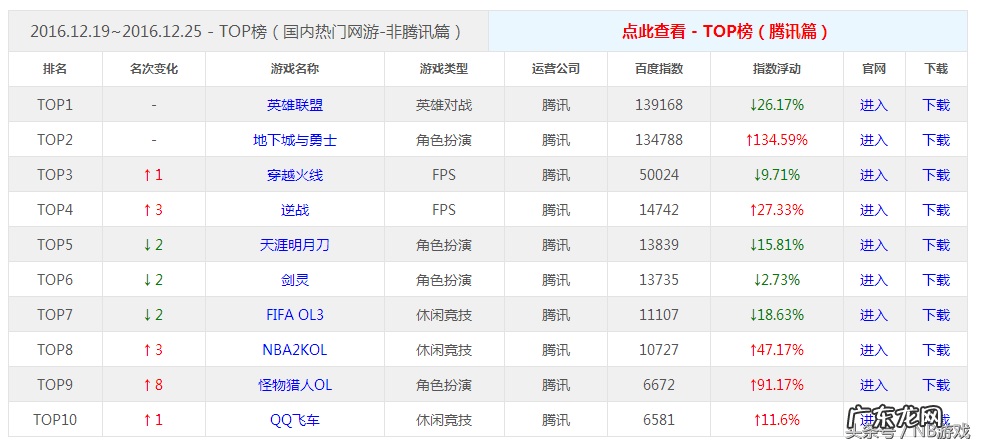Click the TOP10 rank cell

(x=55, y=420)
